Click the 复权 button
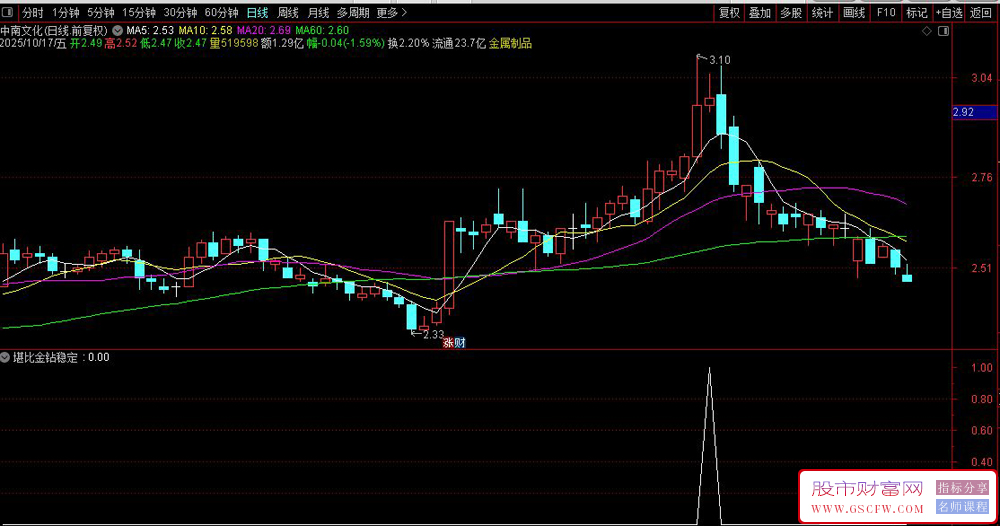 (x=729, y=13)
